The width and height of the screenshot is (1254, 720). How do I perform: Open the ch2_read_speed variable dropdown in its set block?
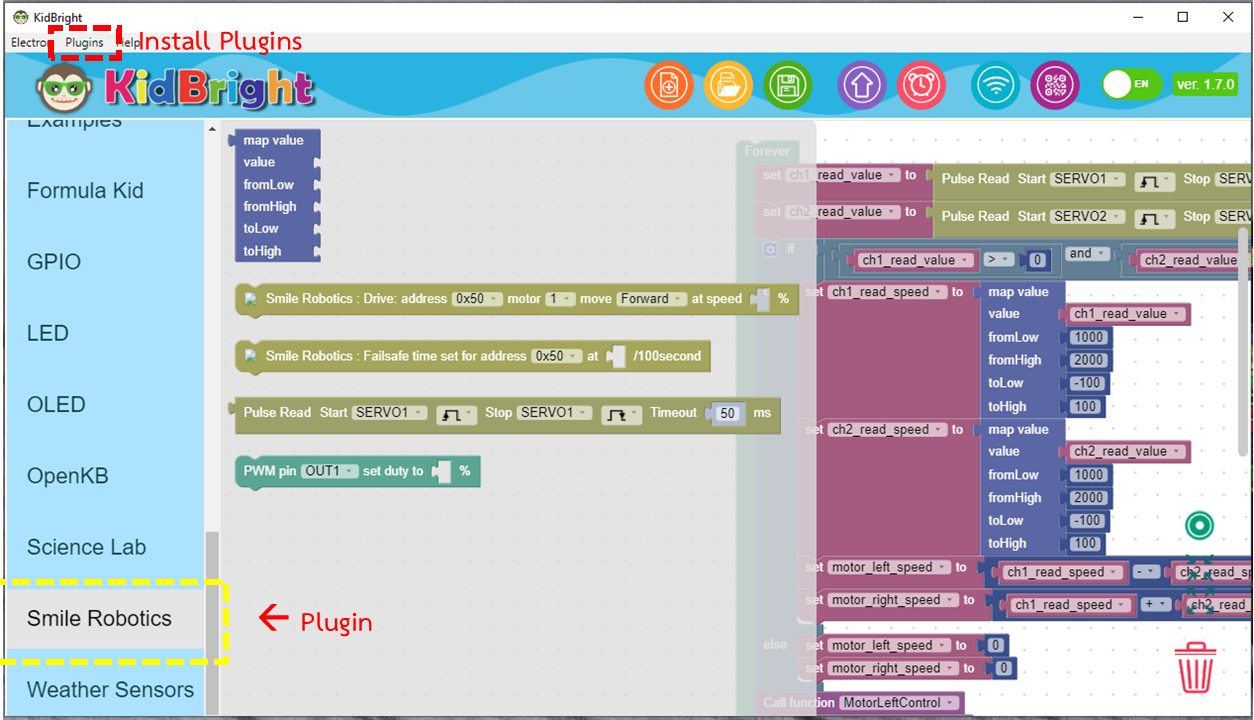887,430
